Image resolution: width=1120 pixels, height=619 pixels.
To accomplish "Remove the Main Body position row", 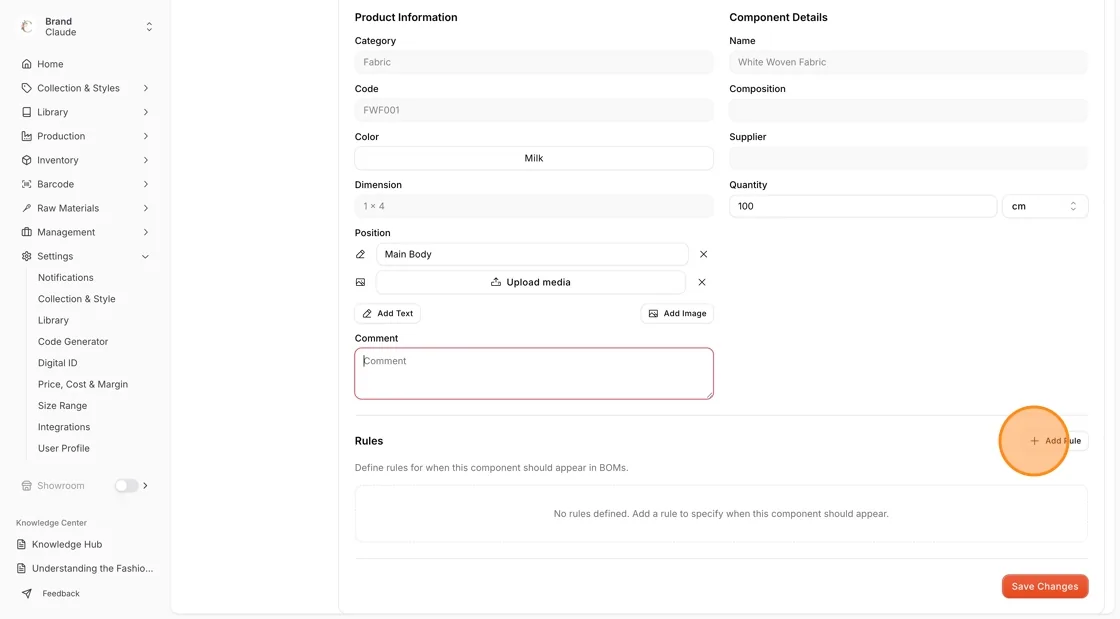I will pyautogui.click(x=704, y=254).
